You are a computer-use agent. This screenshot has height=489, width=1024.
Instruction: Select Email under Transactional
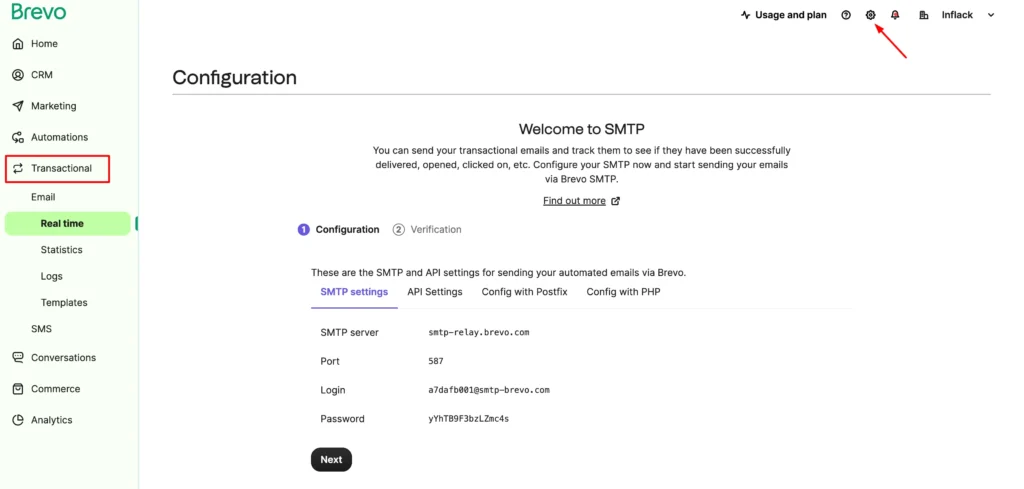pos(43,197)
